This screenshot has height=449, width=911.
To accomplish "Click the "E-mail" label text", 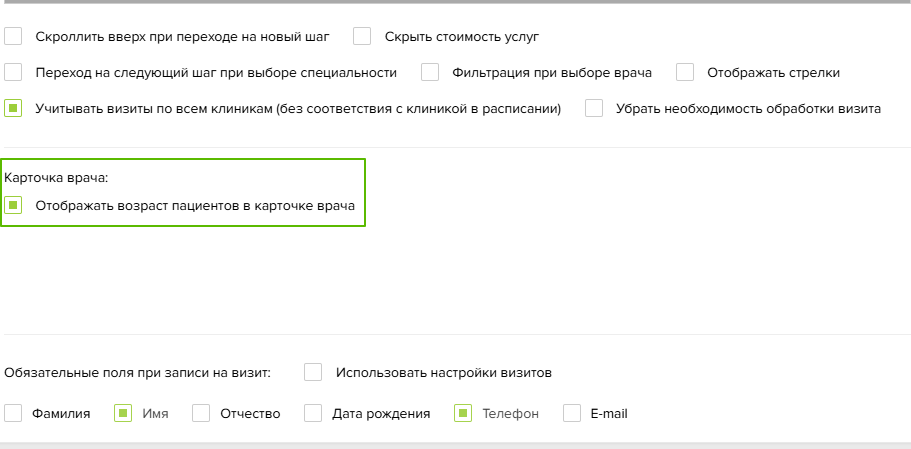I will [609, 414].
